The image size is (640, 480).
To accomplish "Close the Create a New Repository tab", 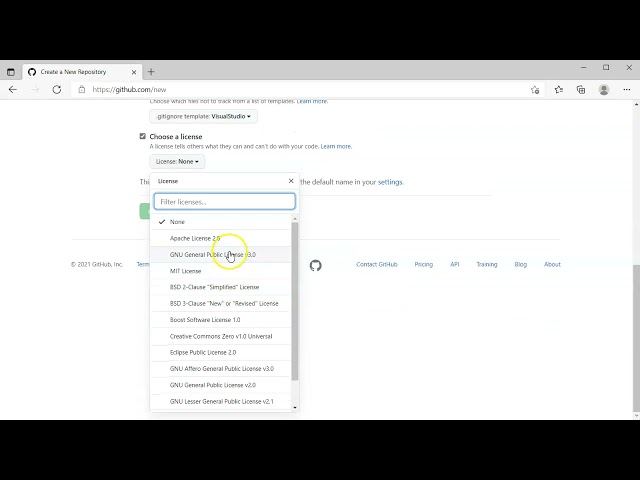I will pyautogui.click(x=134, y=72).
